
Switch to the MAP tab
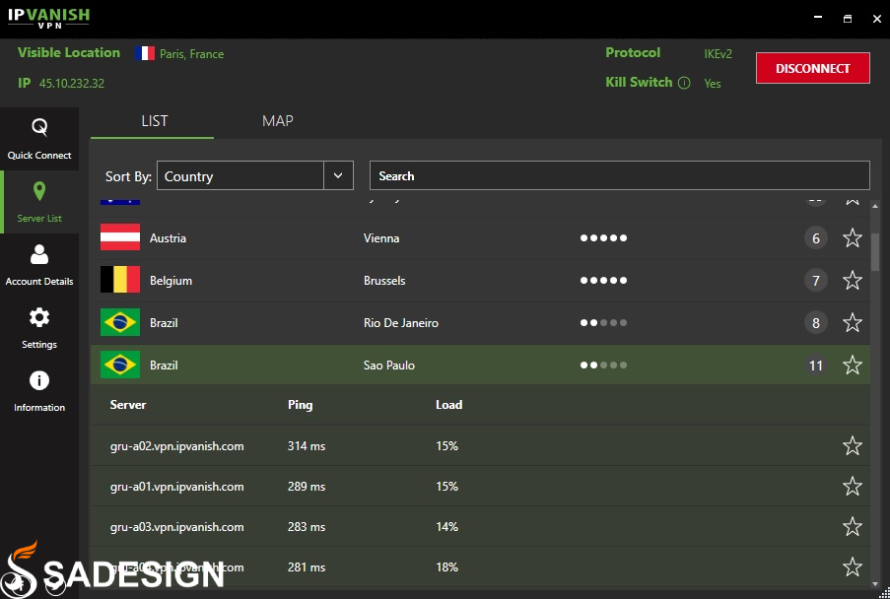click(x=278, y=121)
